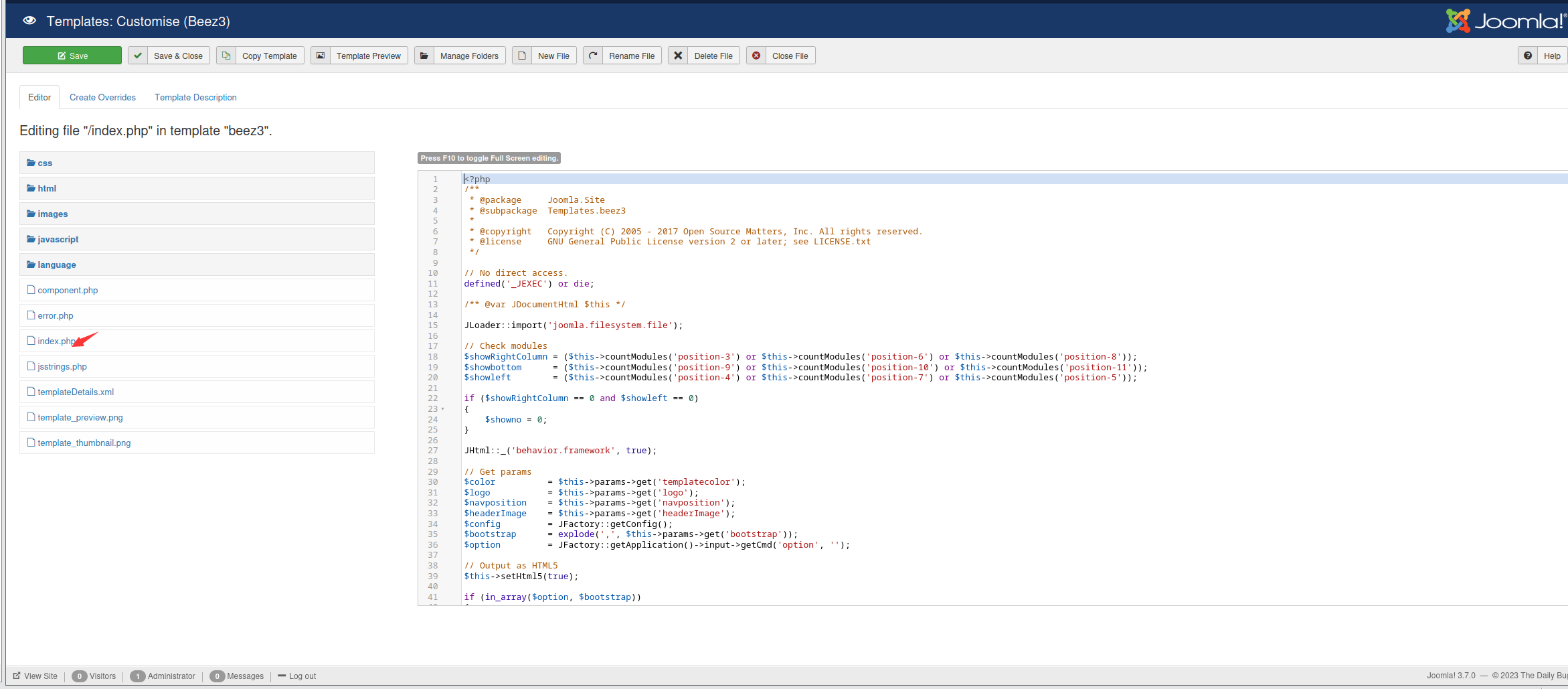This screenshot has width=1568, height=689.
Task: Expand the javascript folder
Action: click(58, 239)
